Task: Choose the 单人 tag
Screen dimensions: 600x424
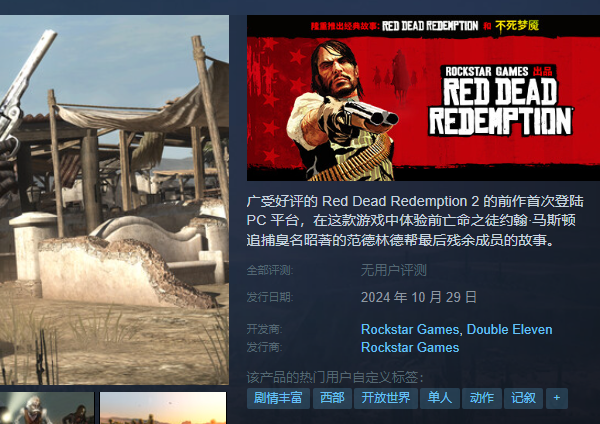Action: (x=439, y=398)
